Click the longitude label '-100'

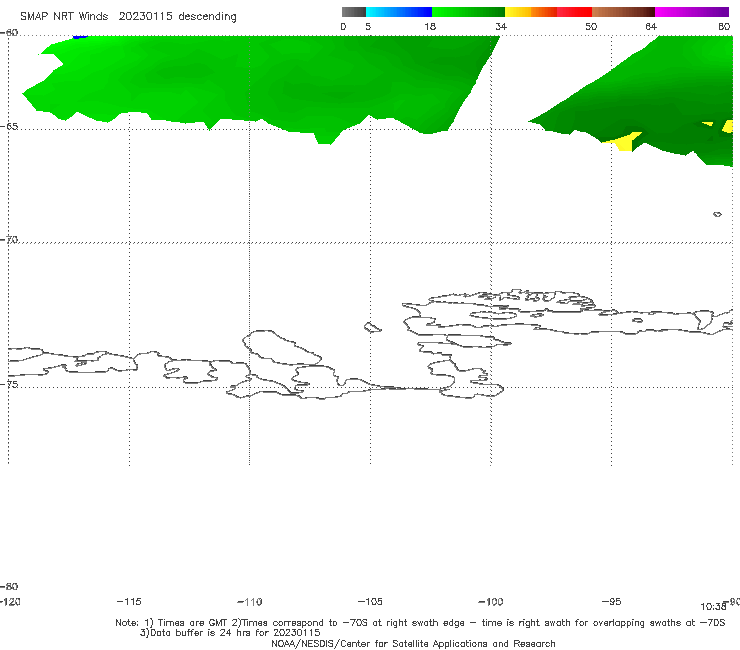point(491,601)
